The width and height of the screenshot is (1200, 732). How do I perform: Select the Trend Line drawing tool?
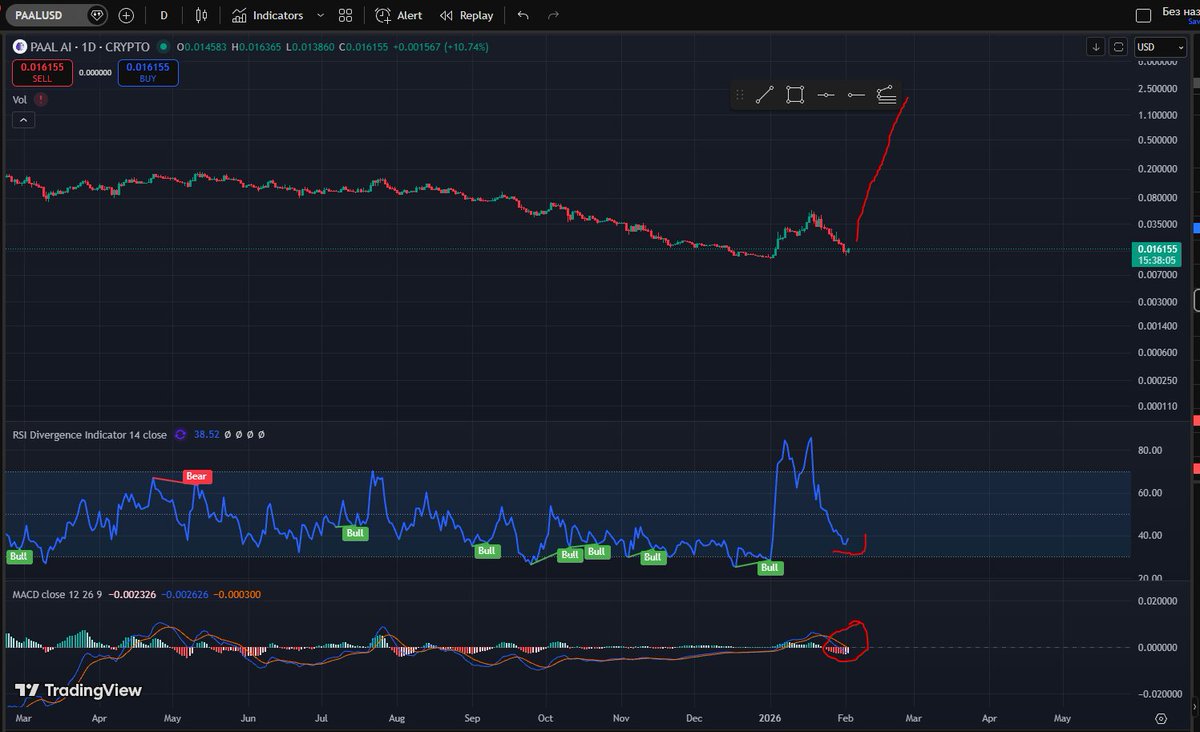coord(765,95)
